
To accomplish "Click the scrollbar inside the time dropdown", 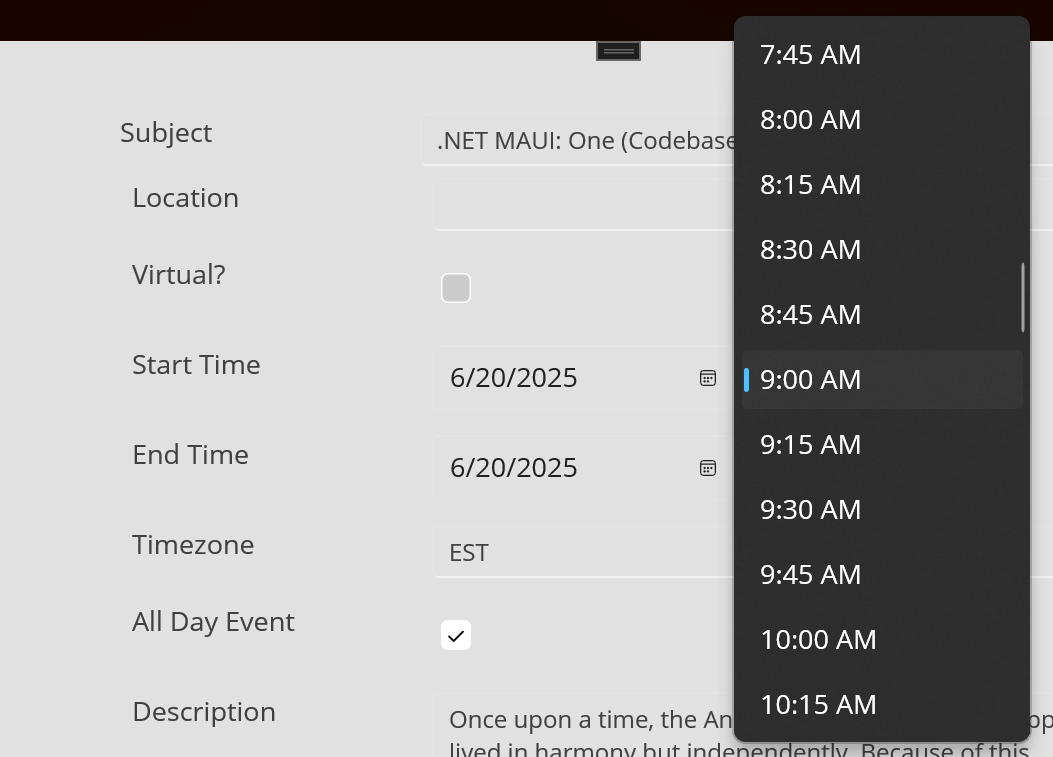I will click(1023, 298).
